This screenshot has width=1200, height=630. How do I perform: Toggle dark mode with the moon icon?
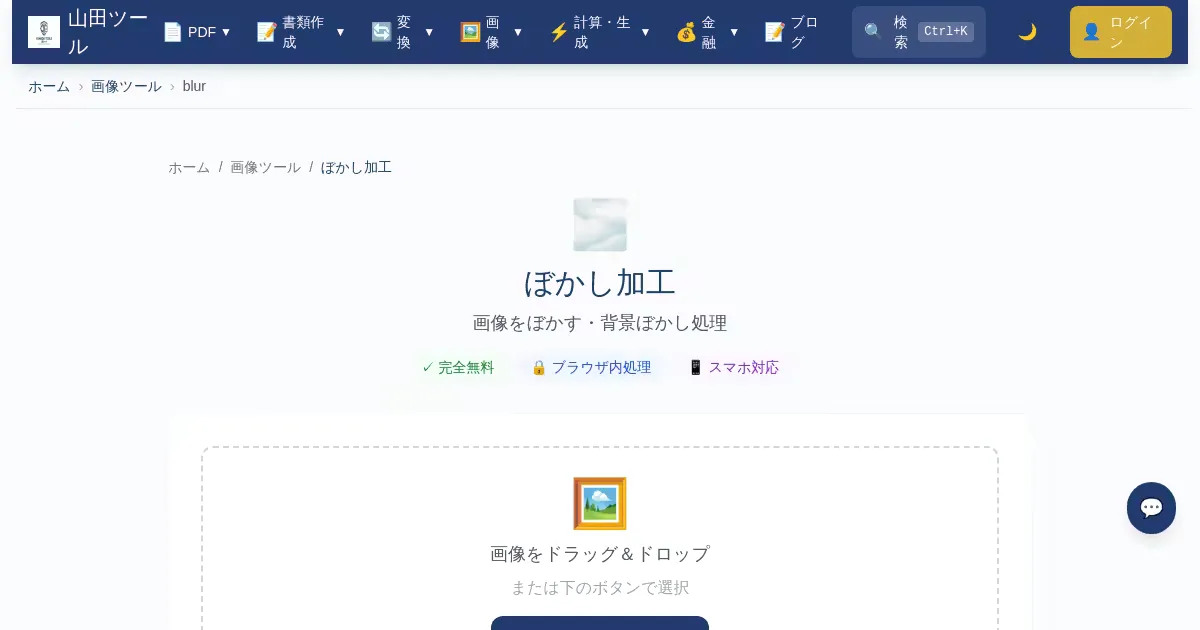(x=1027, y=32)
